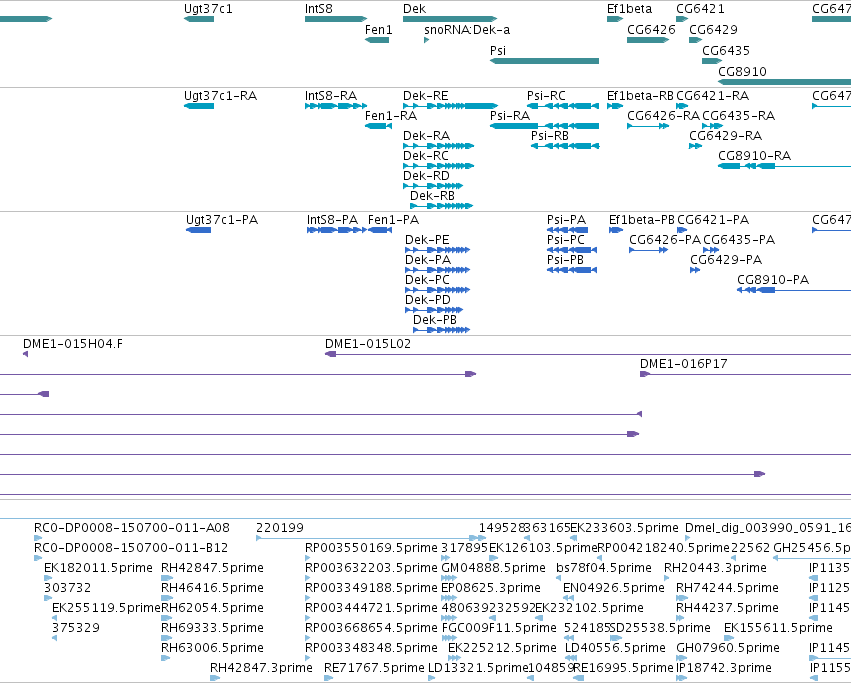Select the Dek-RC transcript label

pyautogui.click(x=426, y=156)
